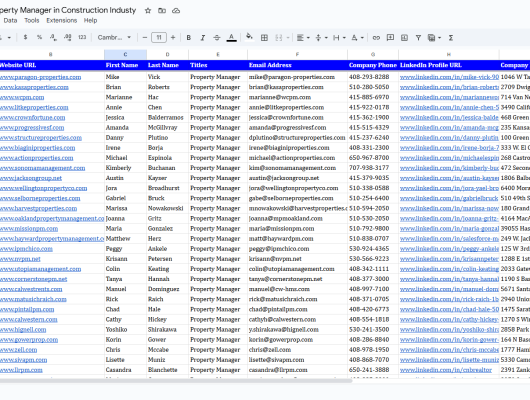530x400 pixels.
Task: Open text color picker
Action: pos(232,38)
